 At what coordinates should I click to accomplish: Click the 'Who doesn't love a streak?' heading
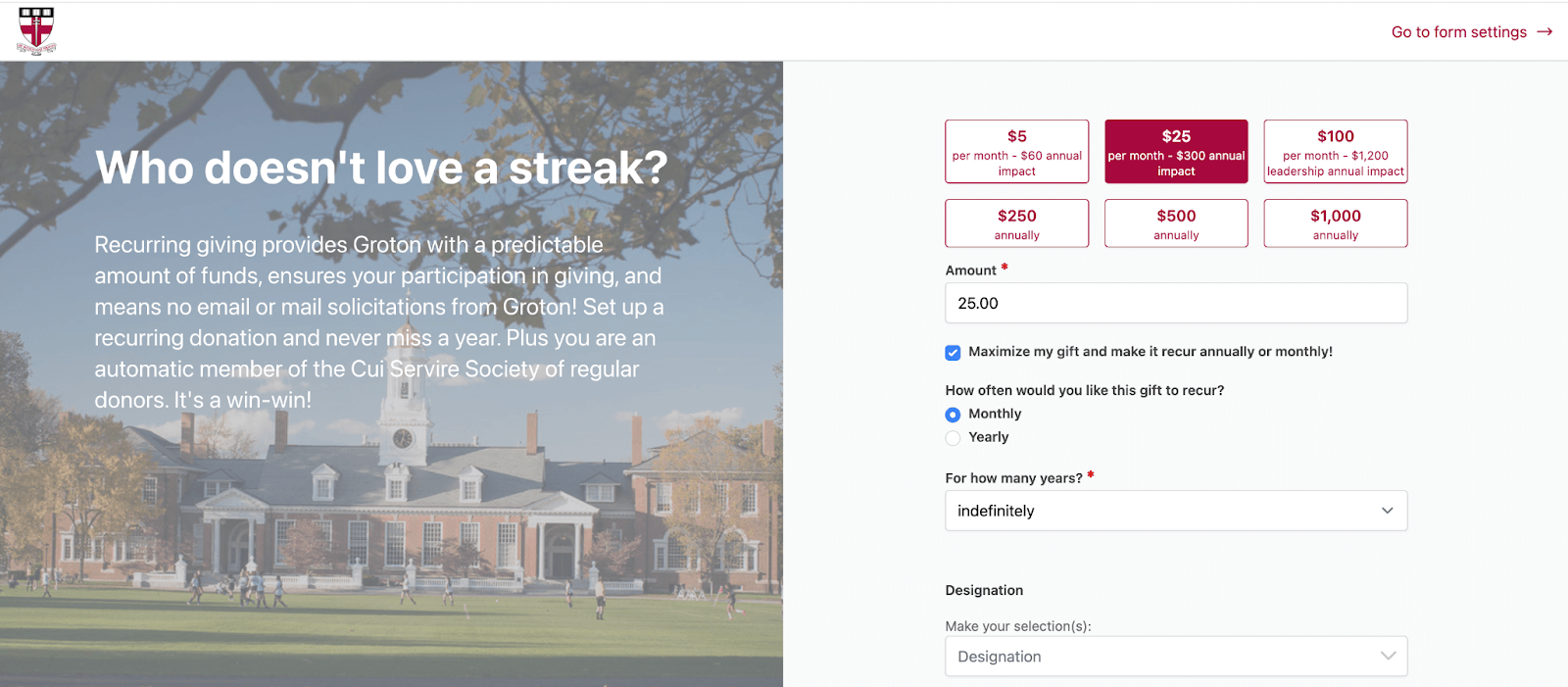click(380, 169)
